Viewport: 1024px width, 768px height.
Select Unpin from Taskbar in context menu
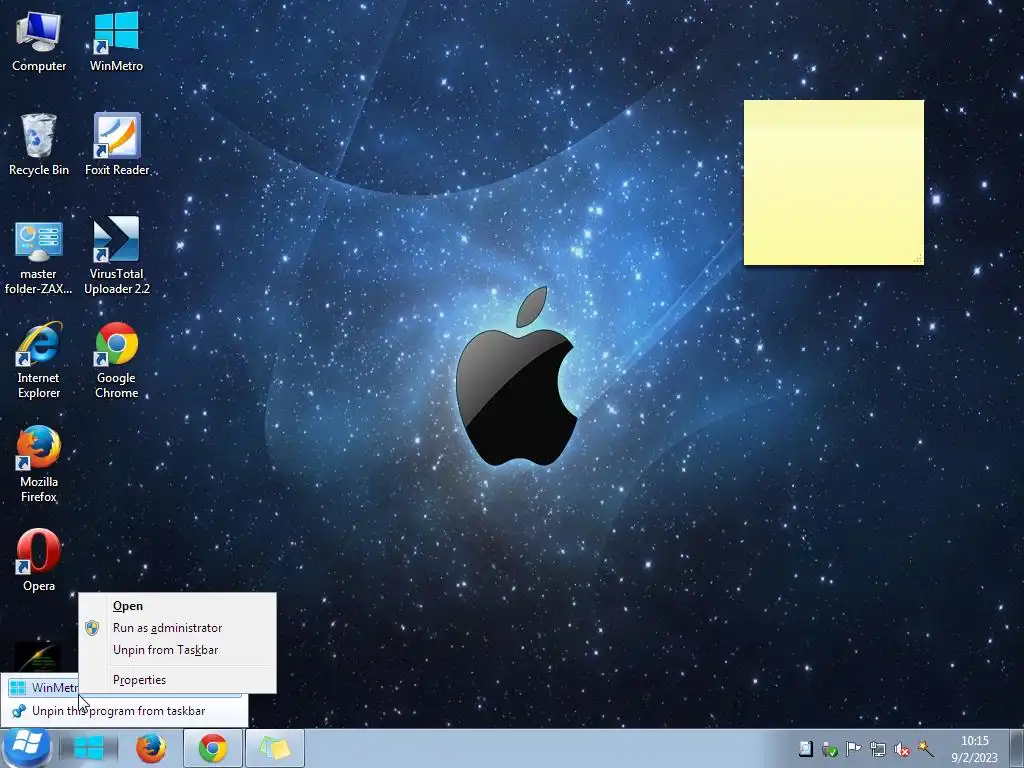178,650
